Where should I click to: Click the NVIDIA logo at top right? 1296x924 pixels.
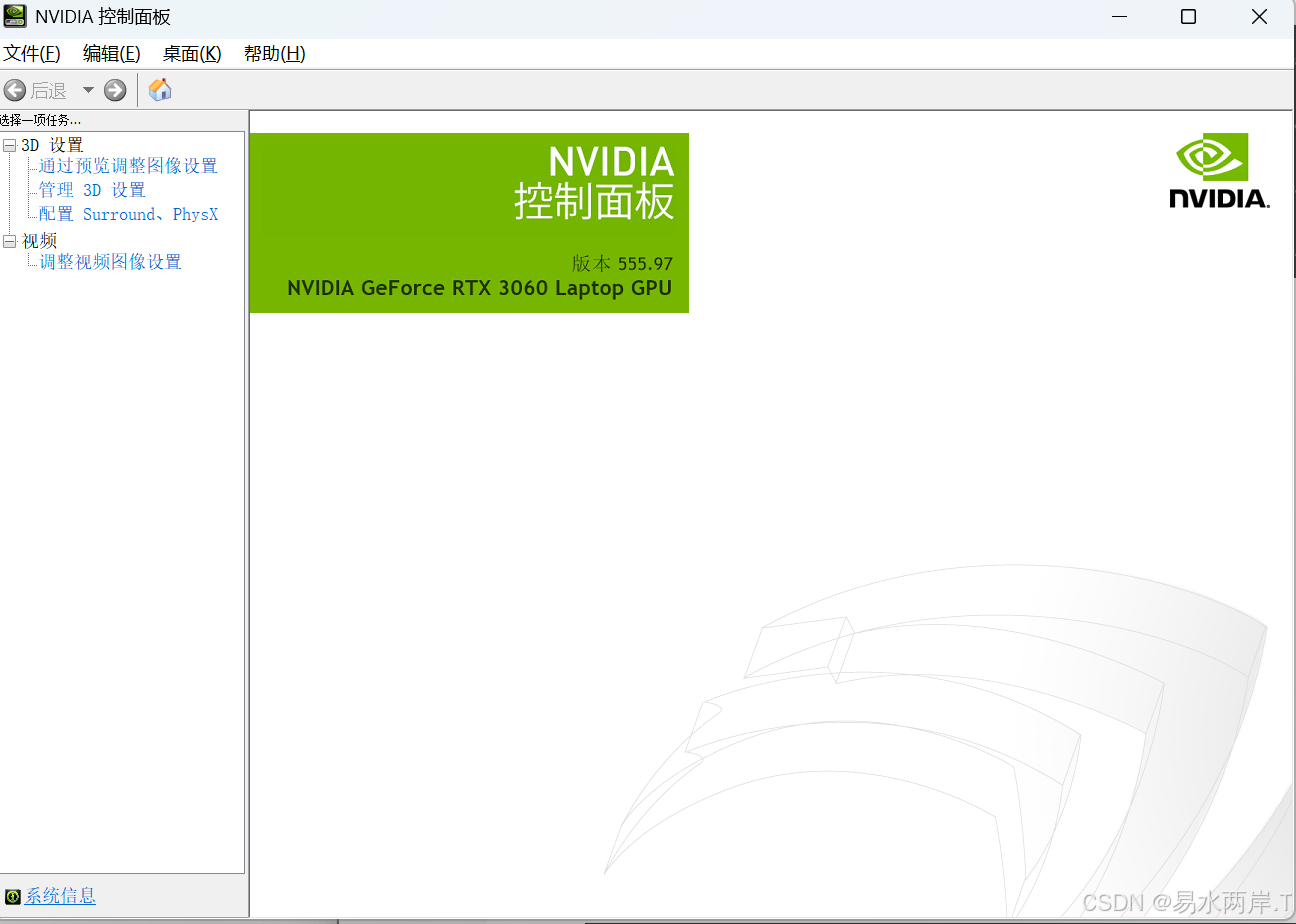pyautogui.click(x=1219, y=171)
